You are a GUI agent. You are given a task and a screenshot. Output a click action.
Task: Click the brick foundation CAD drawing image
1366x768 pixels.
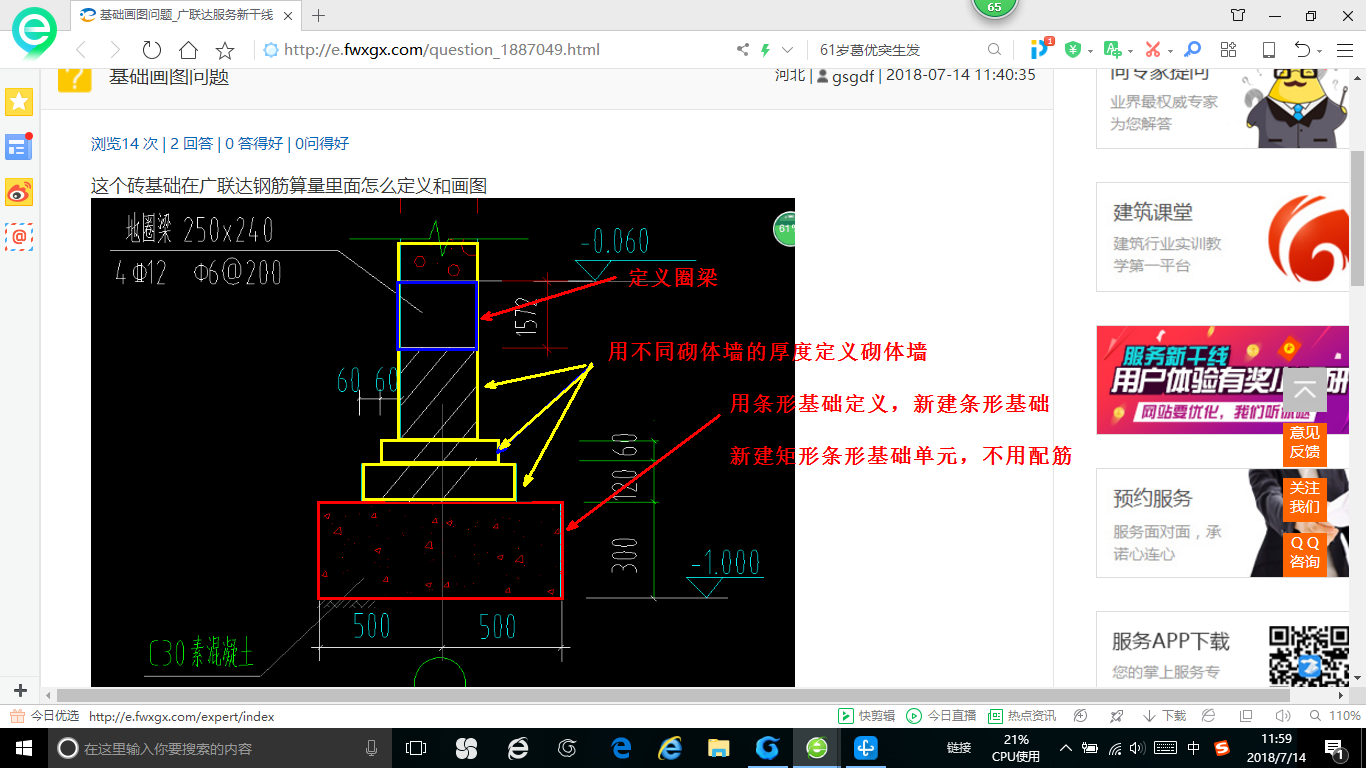[443, 442]
